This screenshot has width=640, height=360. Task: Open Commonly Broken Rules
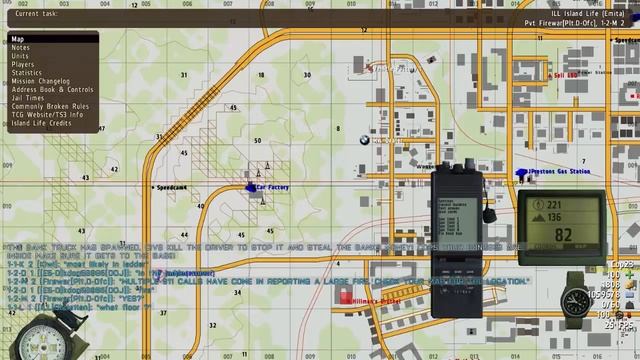pyautogui.click(x=50, y=107)
